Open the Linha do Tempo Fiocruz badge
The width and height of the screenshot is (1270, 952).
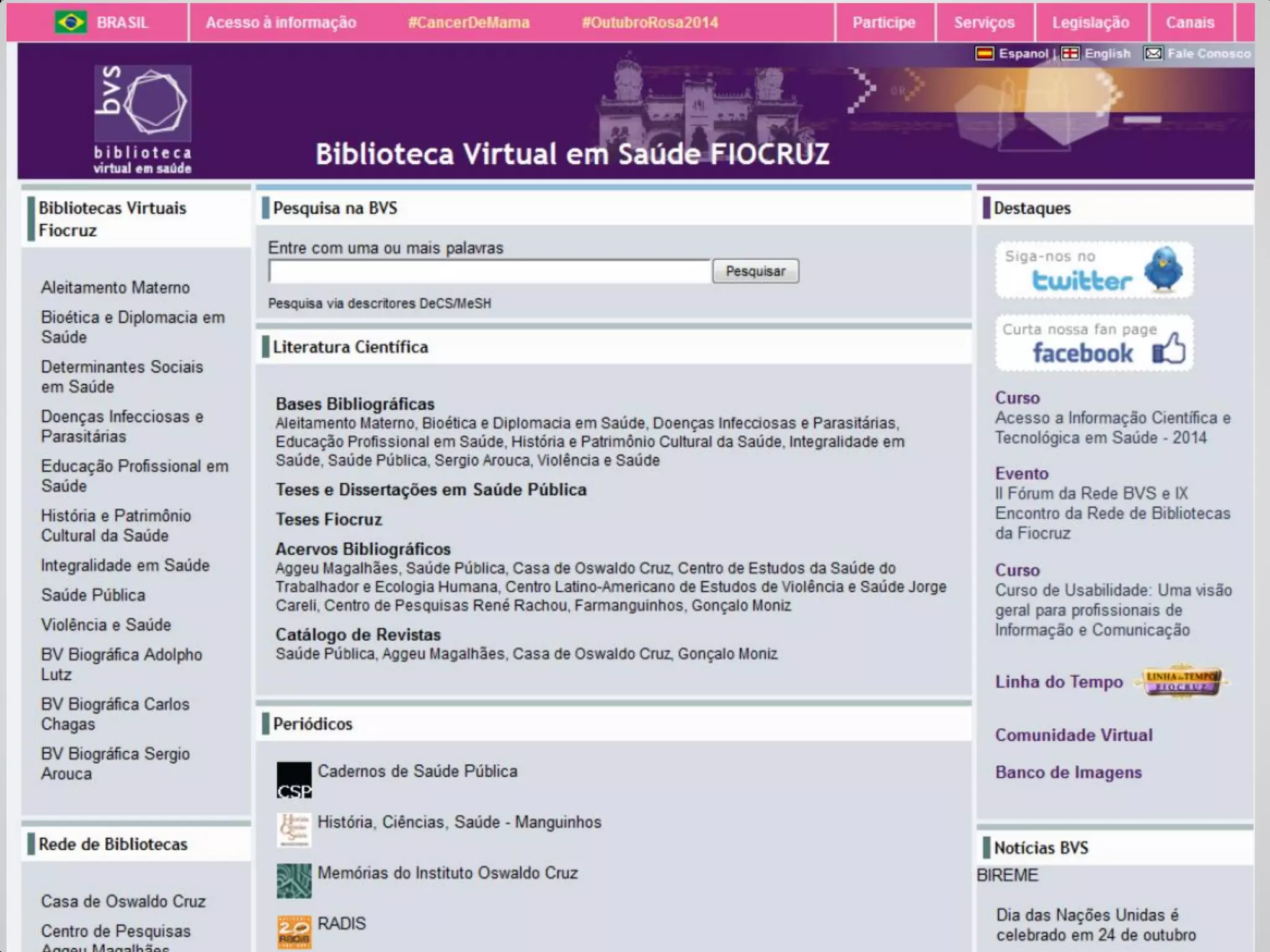[x=1182, y=682]
